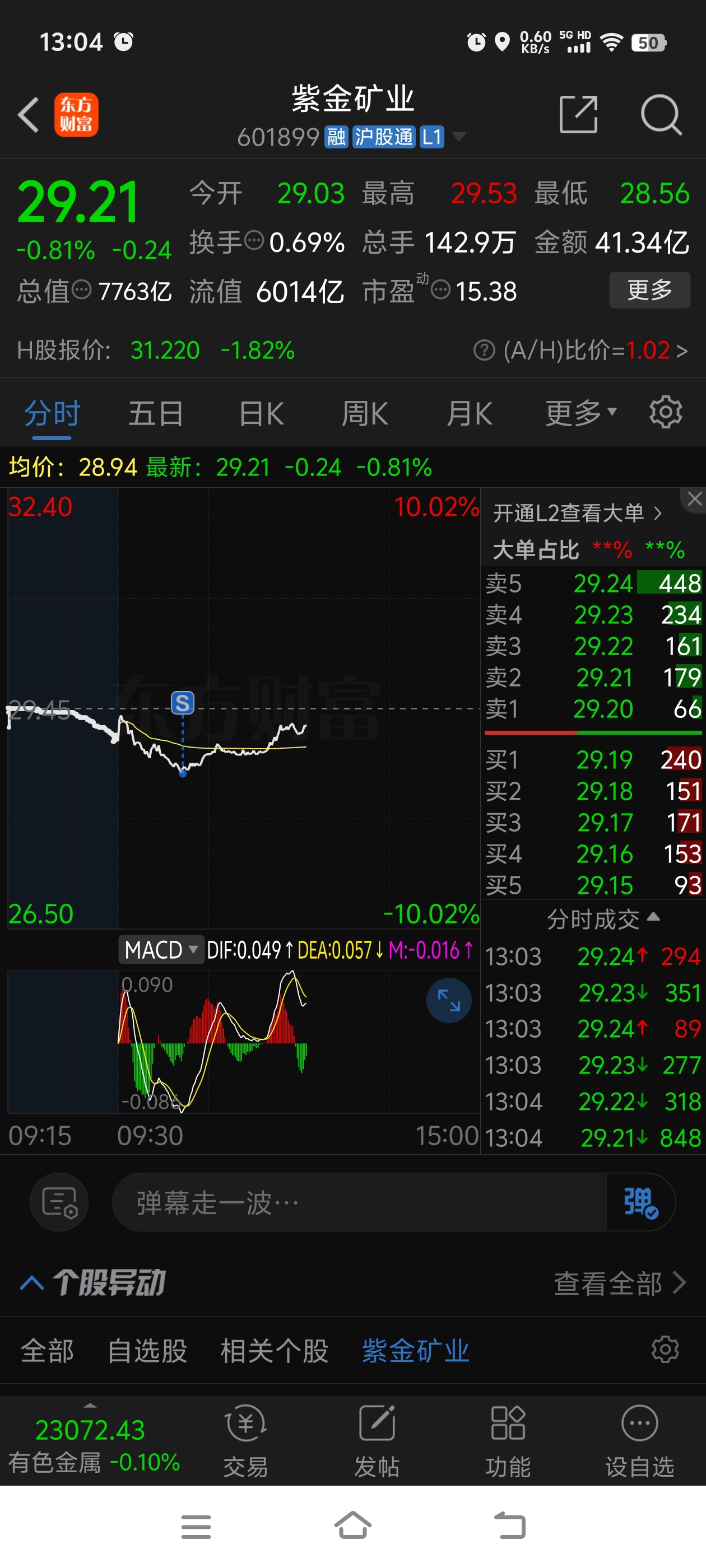The width and height of the screenshot is (706, 1568).
Task: Tap the Android back button
Action: [x=509, y=1525]
